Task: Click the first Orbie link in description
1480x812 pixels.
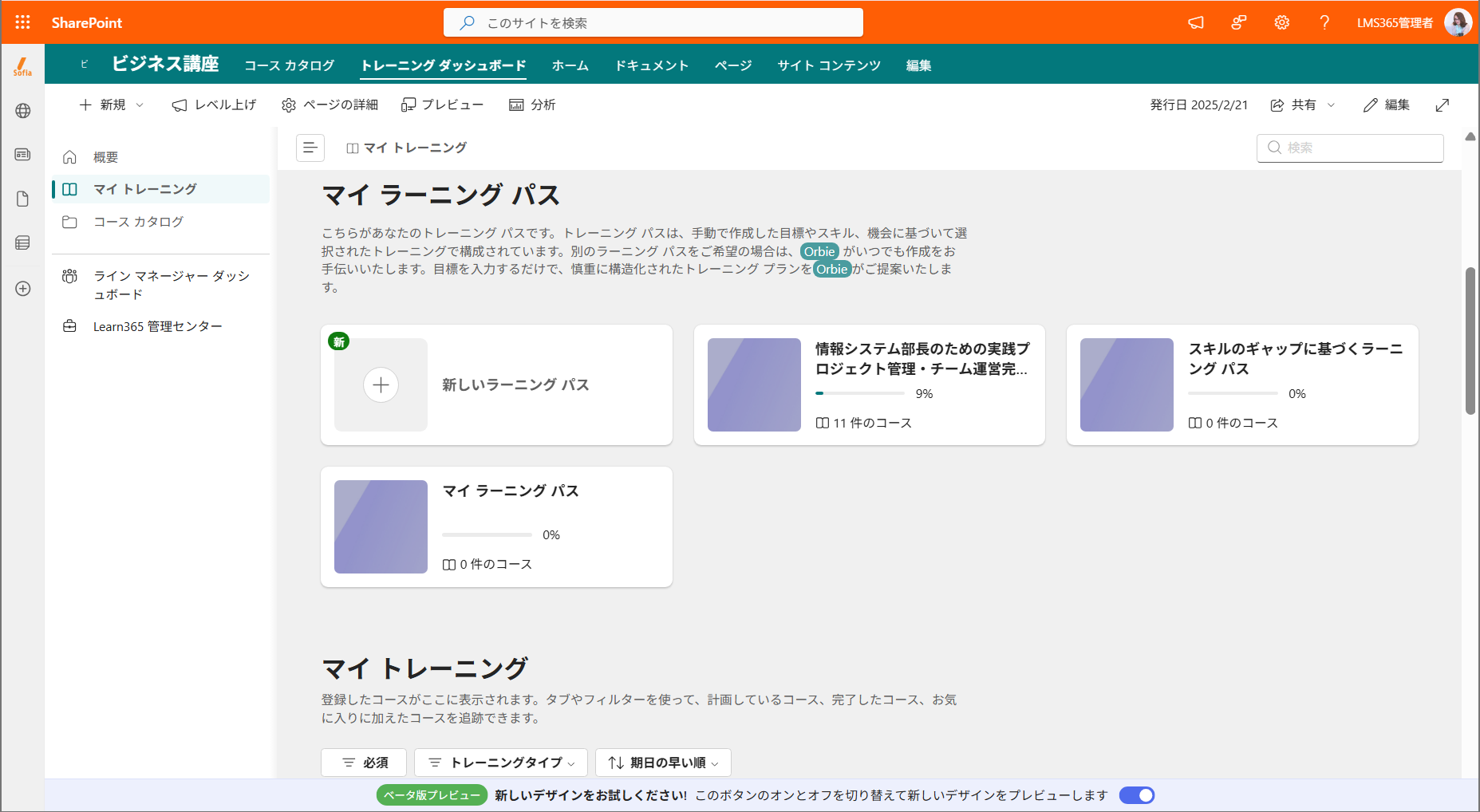Action: pyautogui.click(x=819, y=251)
